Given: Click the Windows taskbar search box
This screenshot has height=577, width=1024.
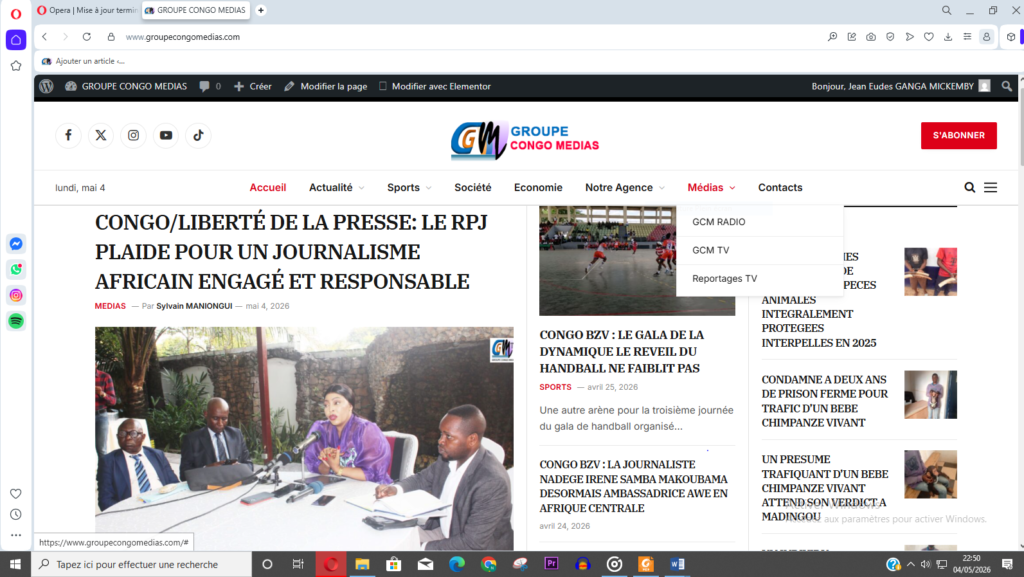Looking at the screenshot, I should [142, 564].
